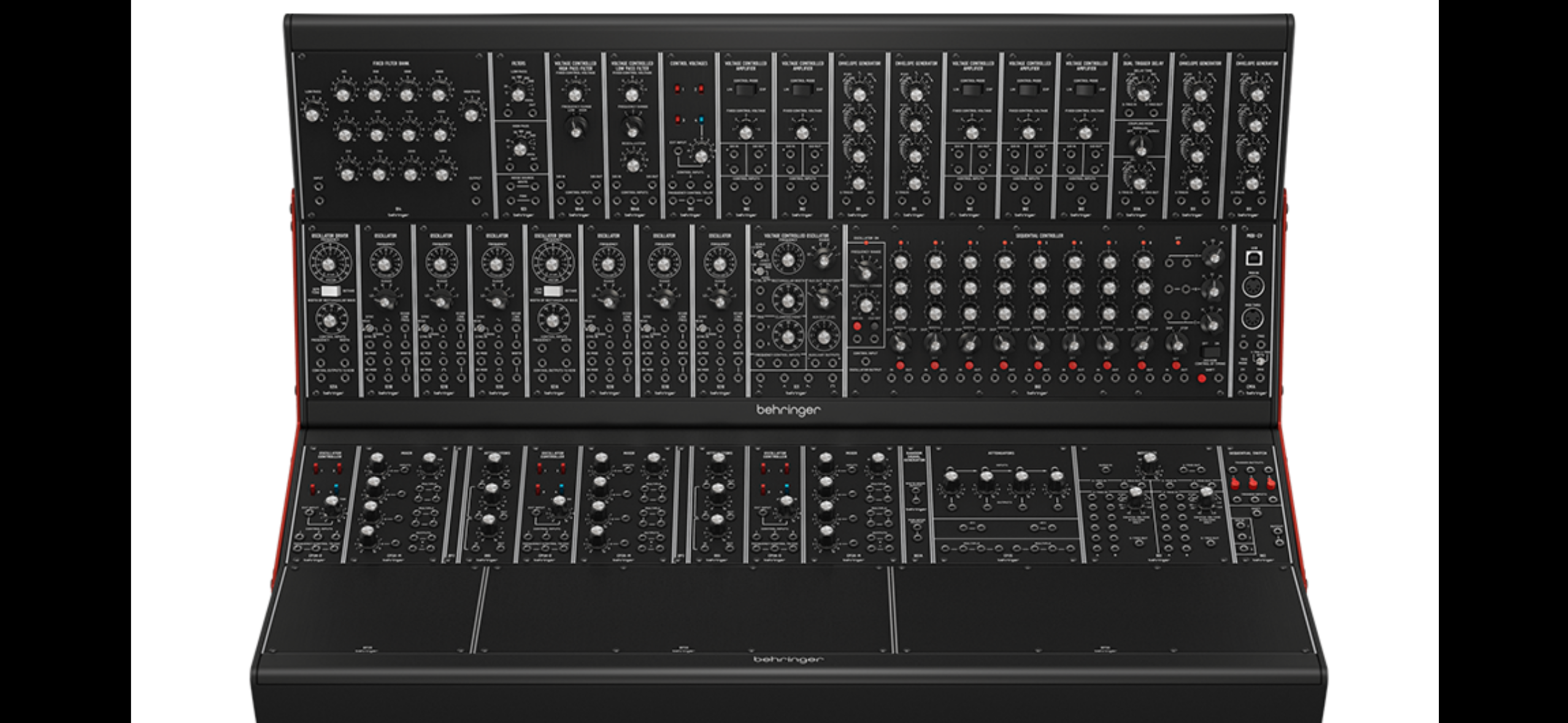Click the MIDI DIN connector on the MIDI-CV module
This screenshot has height=723, width=1568.
(x=1254, y=286)
